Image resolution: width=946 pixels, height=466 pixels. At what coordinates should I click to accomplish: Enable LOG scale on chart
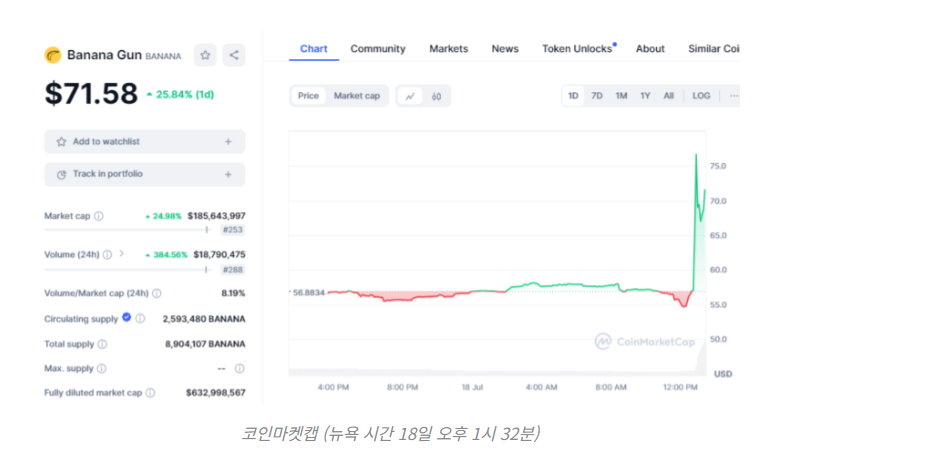[701, 96]
